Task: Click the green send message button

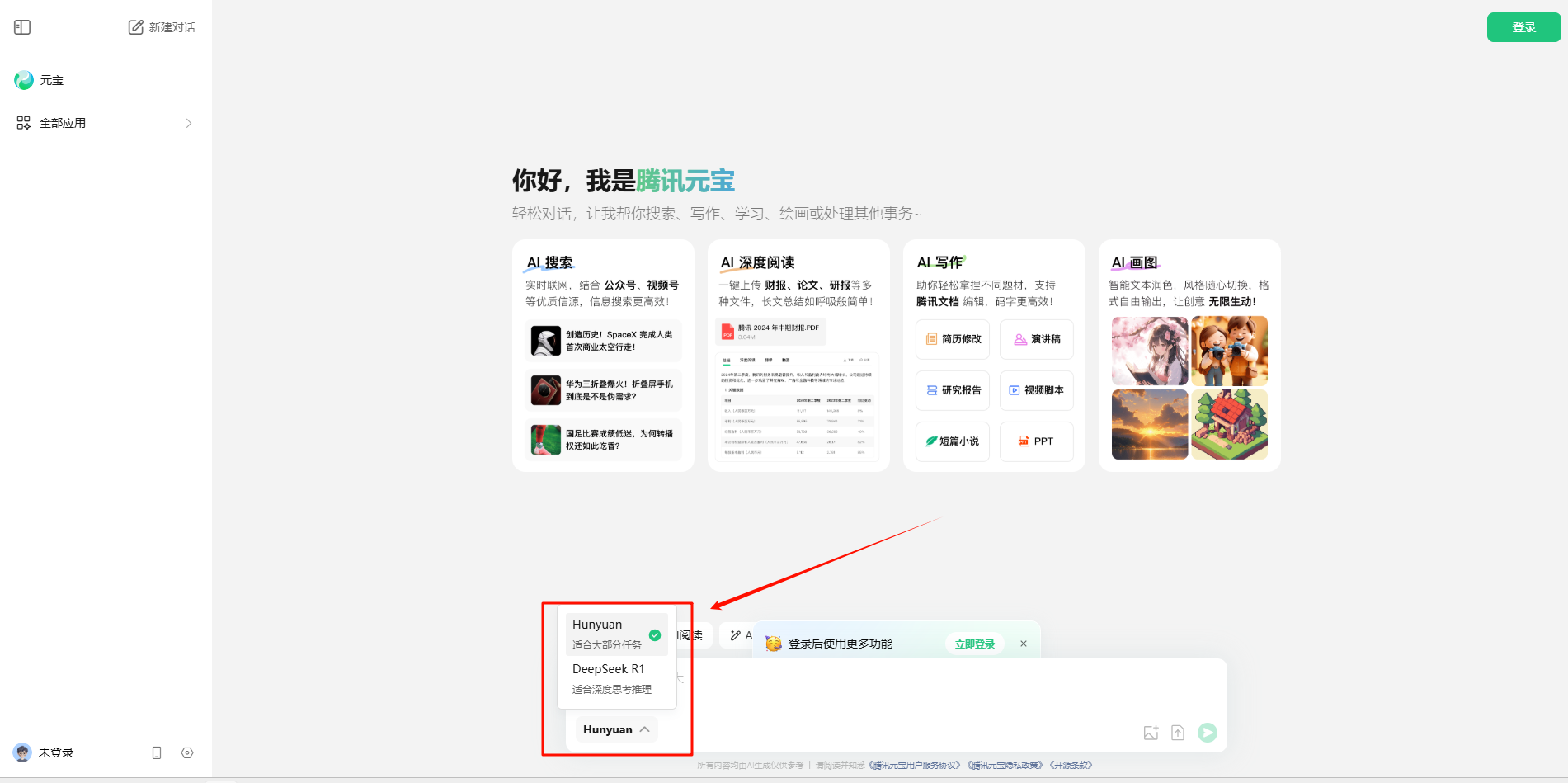Action: (1207, 733)
